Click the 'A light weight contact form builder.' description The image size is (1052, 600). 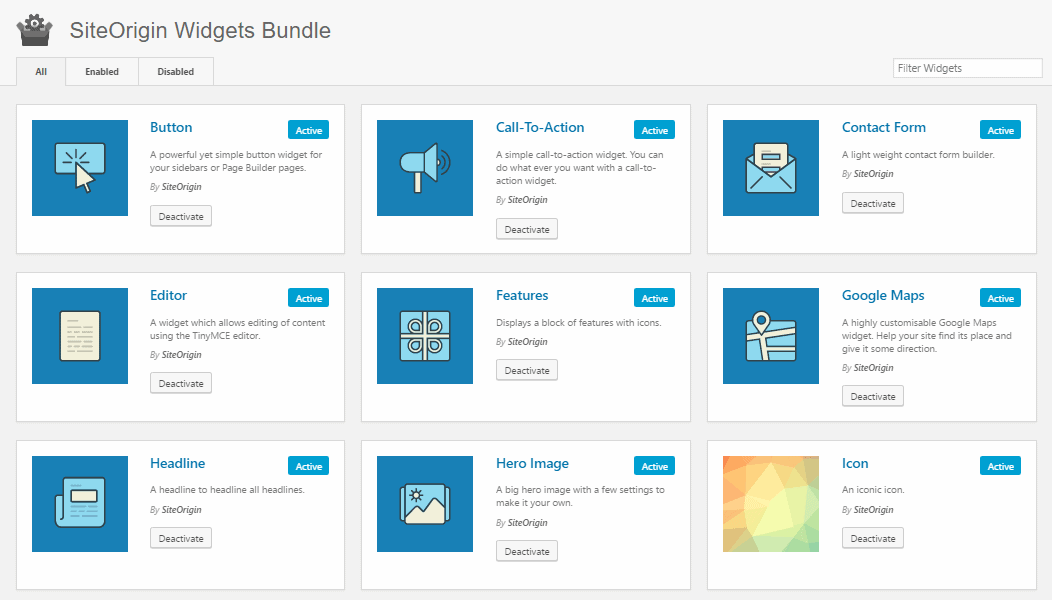(x=918, y=154)
